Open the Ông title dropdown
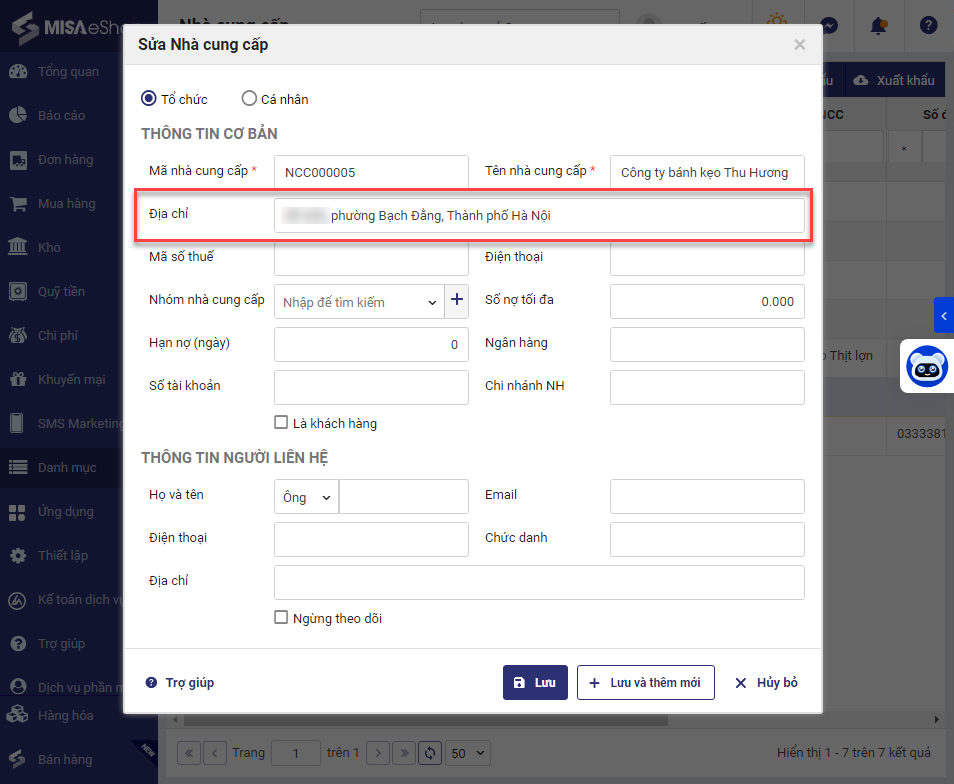Screen dimensions: 954x784 coord(307,497)
